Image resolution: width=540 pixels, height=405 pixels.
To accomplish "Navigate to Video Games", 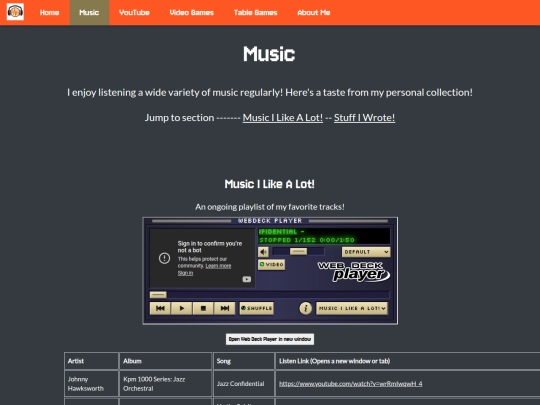I will [x=191, y=13].
